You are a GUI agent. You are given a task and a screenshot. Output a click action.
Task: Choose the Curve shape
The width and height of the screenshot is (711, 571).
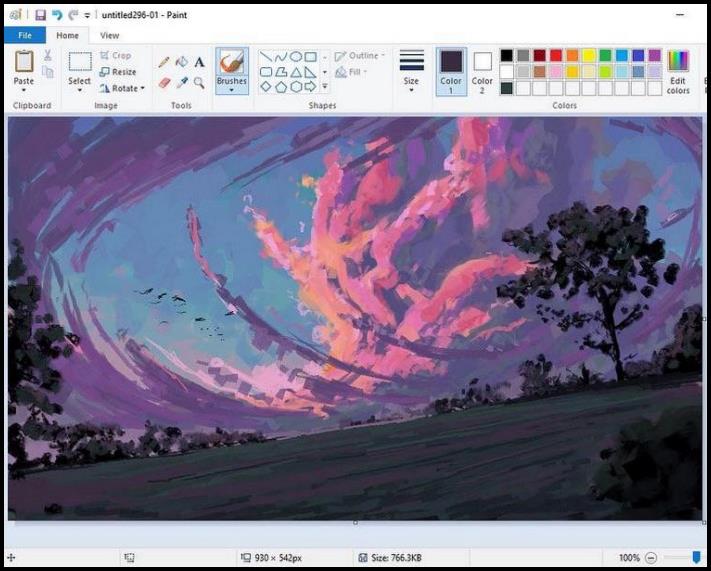[281, 57]
